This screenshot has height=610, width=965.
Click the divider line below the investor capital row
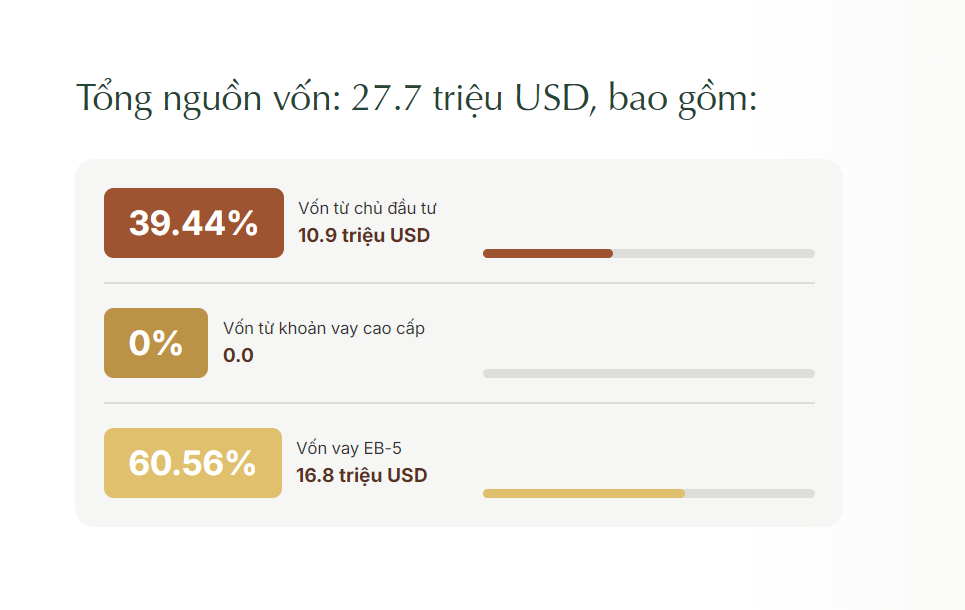click(459, 283)
